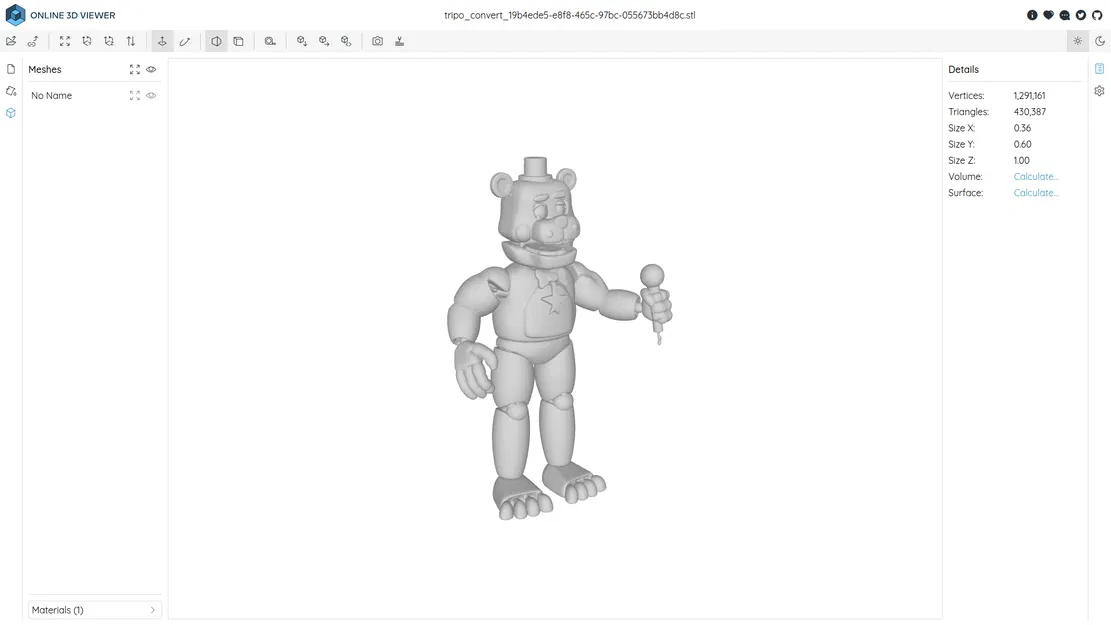The width and height of the screenshot is (1111, 625).
Task: Switch the viewer to dark mode
Action: (x=1099, y=41)
